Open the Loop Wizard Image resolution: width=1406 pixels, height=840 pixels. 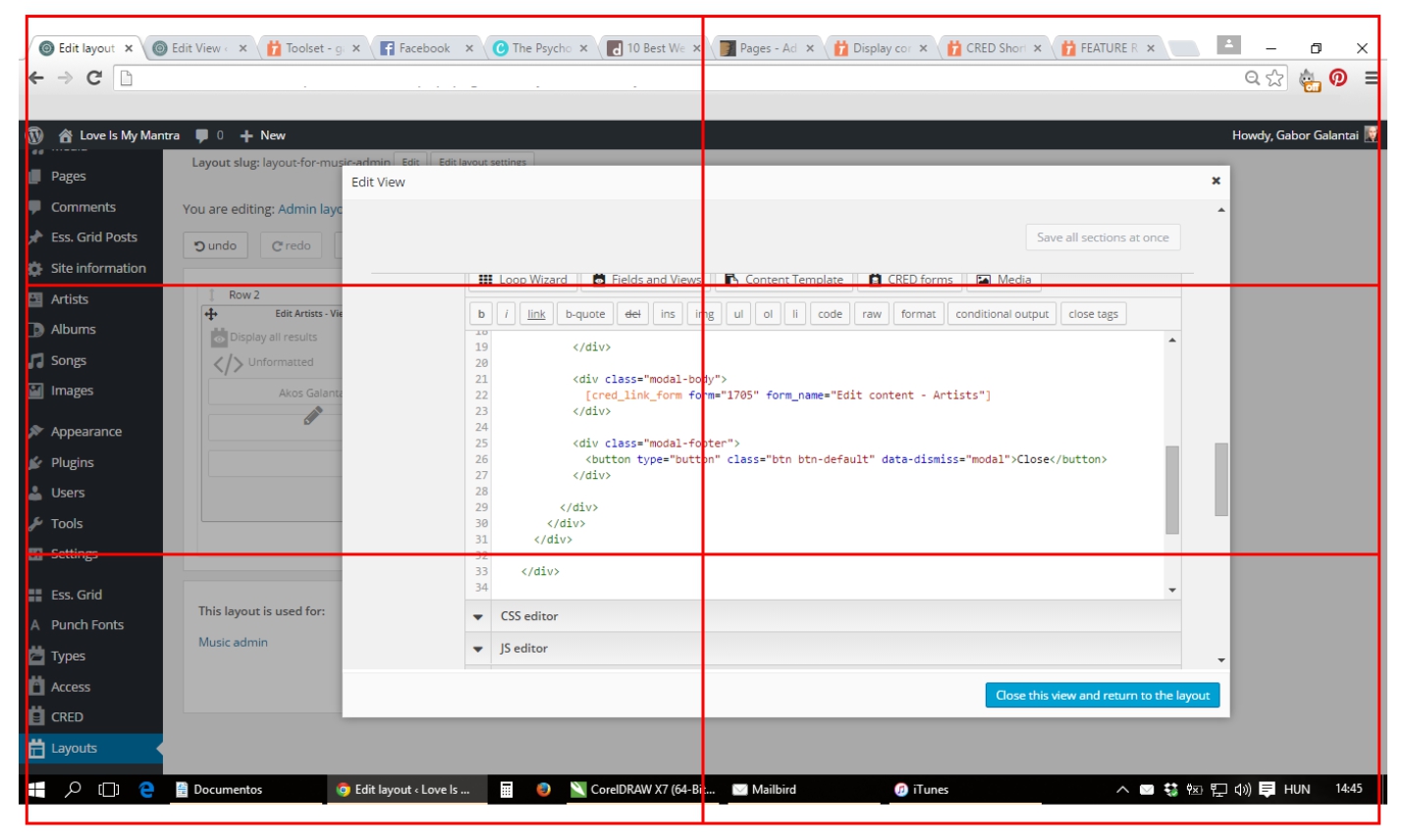coord(522,280)
